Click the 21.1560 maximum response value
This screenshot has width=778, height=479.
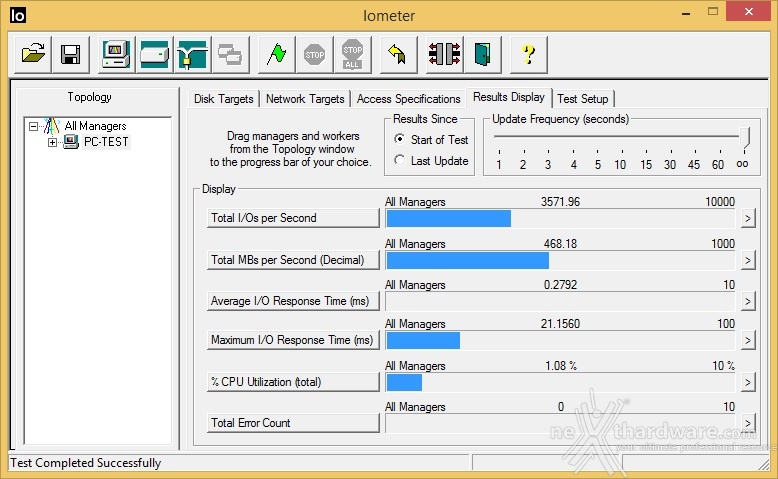tap(560, 324)
